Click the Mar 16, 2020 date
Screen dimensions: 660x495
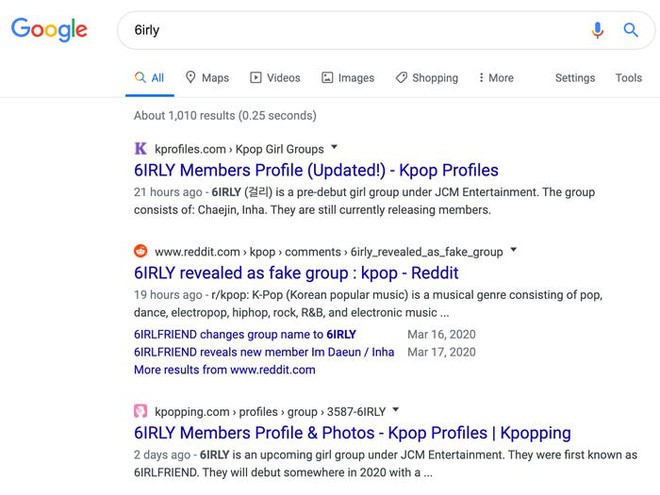[x=442, y=335]
